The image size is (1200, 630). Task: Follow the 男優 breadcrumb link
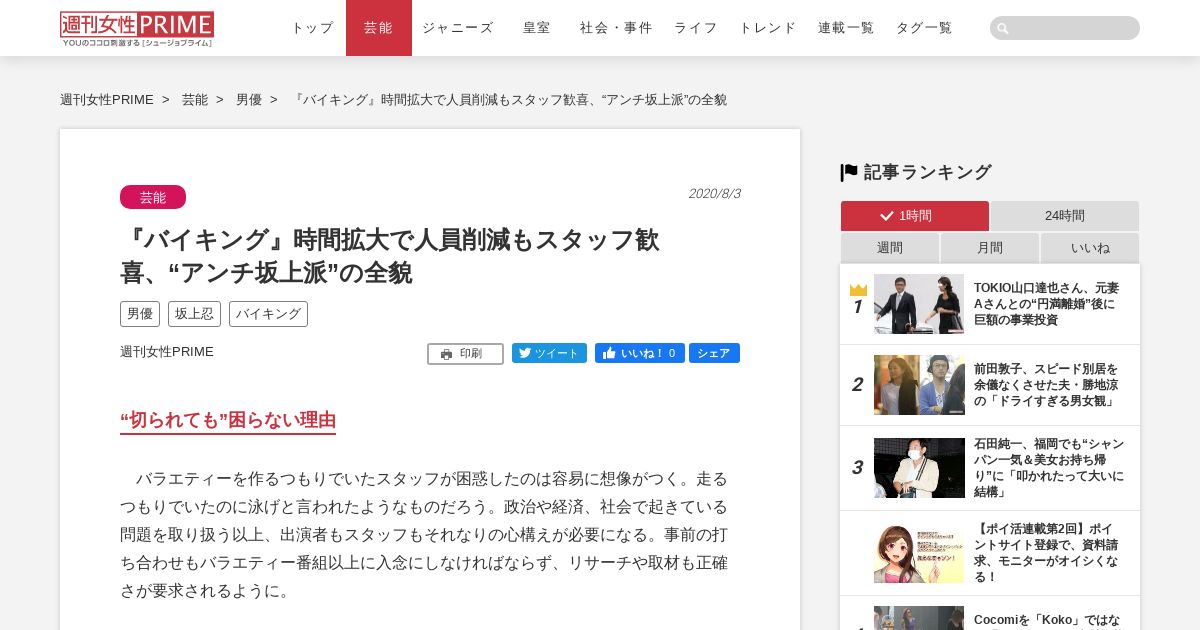point(249,100)
